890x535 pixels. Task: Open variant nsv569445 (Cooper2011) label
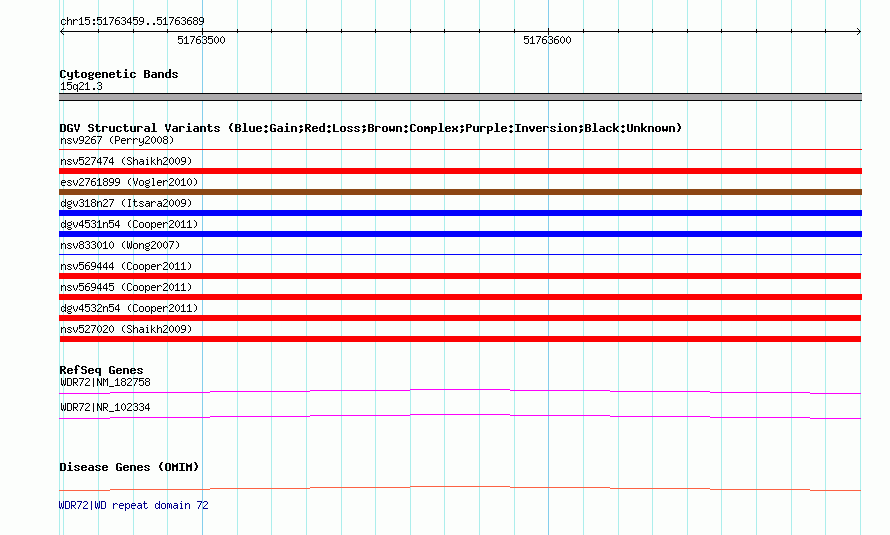click(126, 287)
